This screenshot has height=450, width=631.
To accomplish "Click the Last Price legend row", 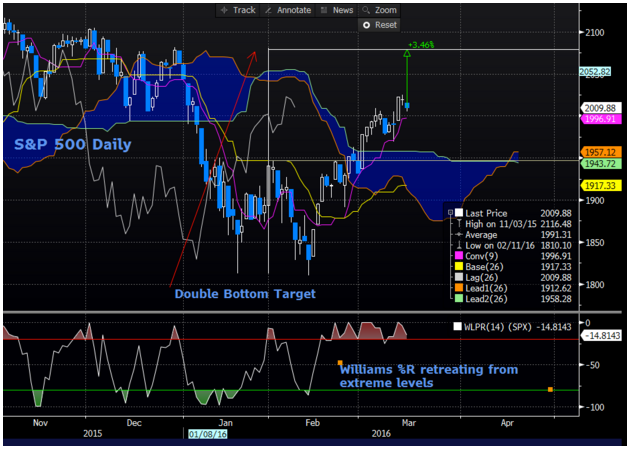I will (513, 213).
